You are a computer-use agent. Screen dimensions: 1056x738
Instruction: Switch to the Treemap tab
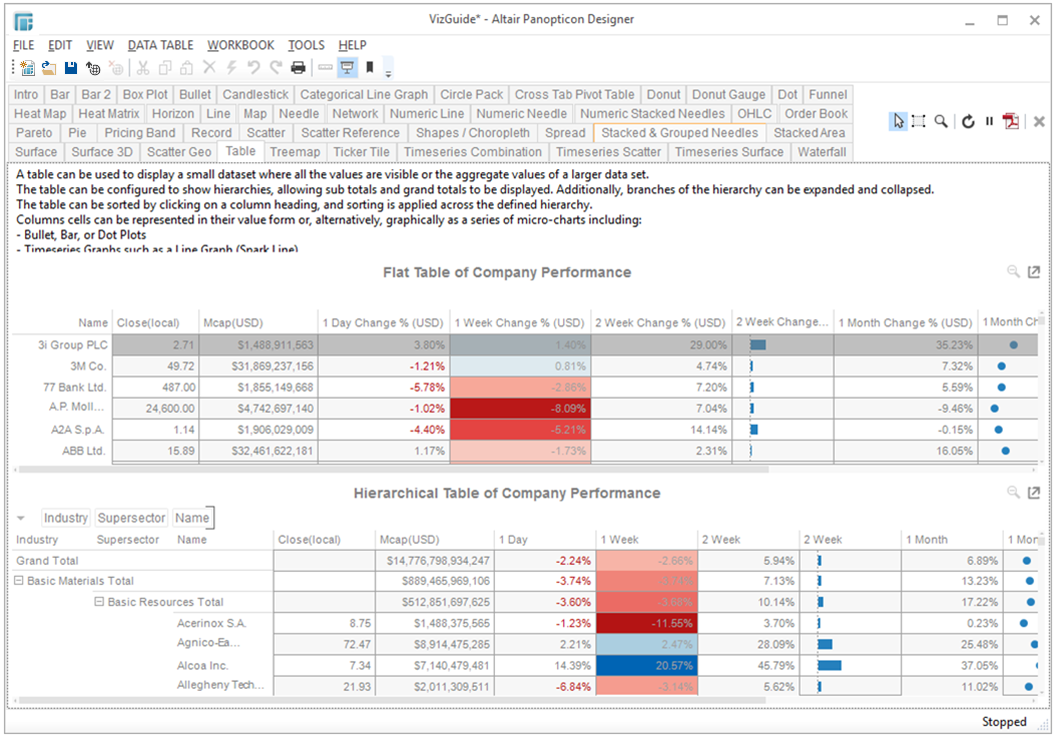tap(294, 152)
